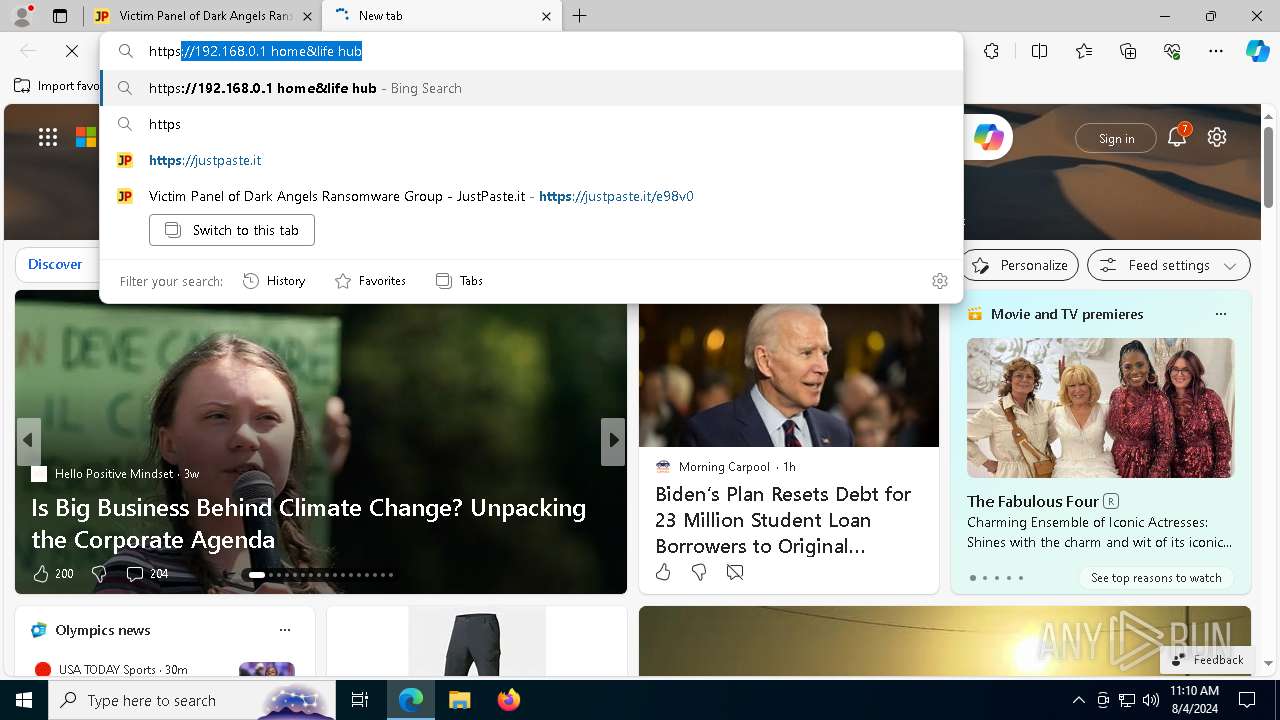Open Big Business Behind Climate Change article

[308, 523]
